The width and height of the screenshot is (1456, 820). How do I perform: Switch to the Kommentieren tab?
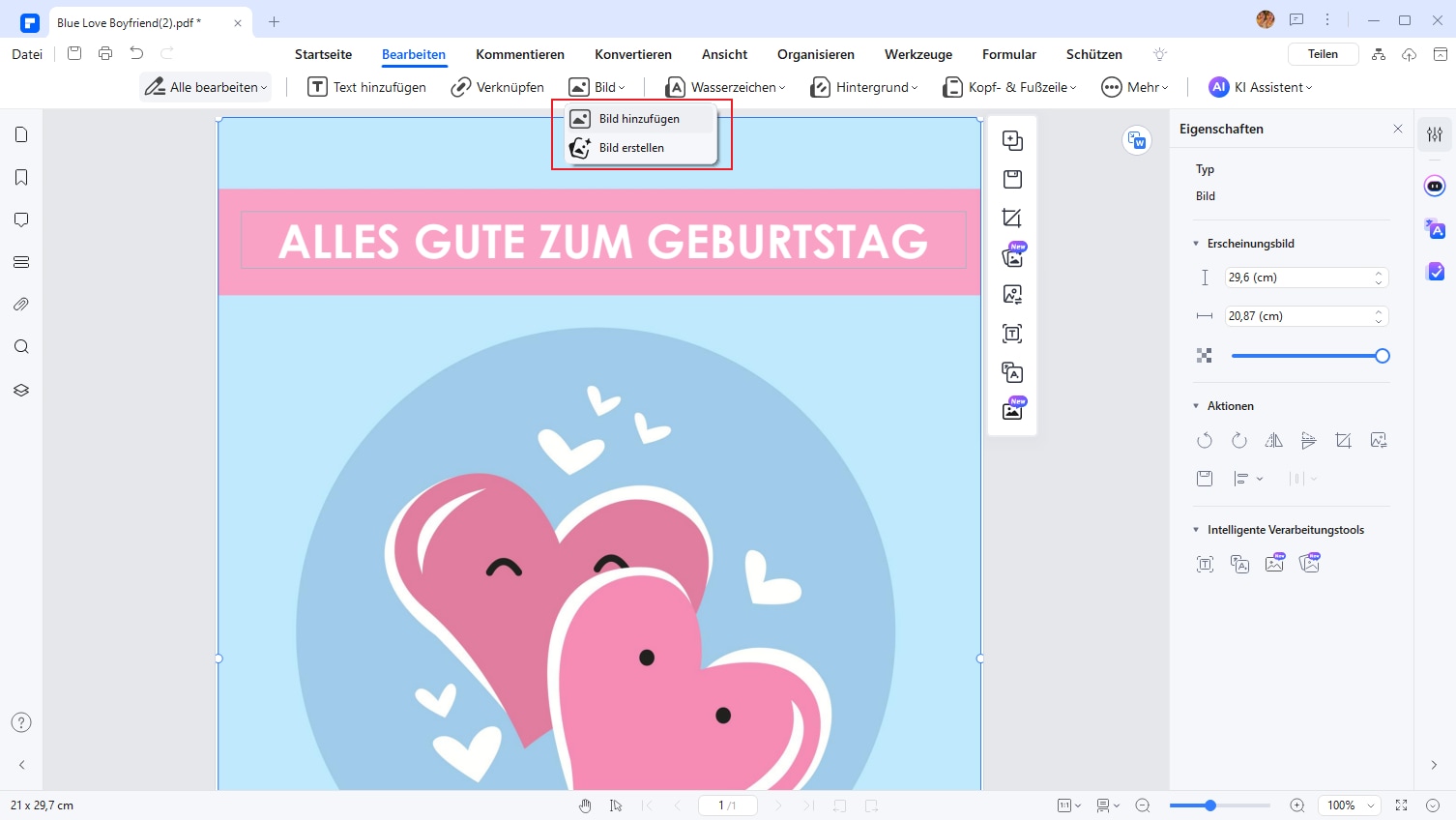pyautogui.click(x=520, y=54)
